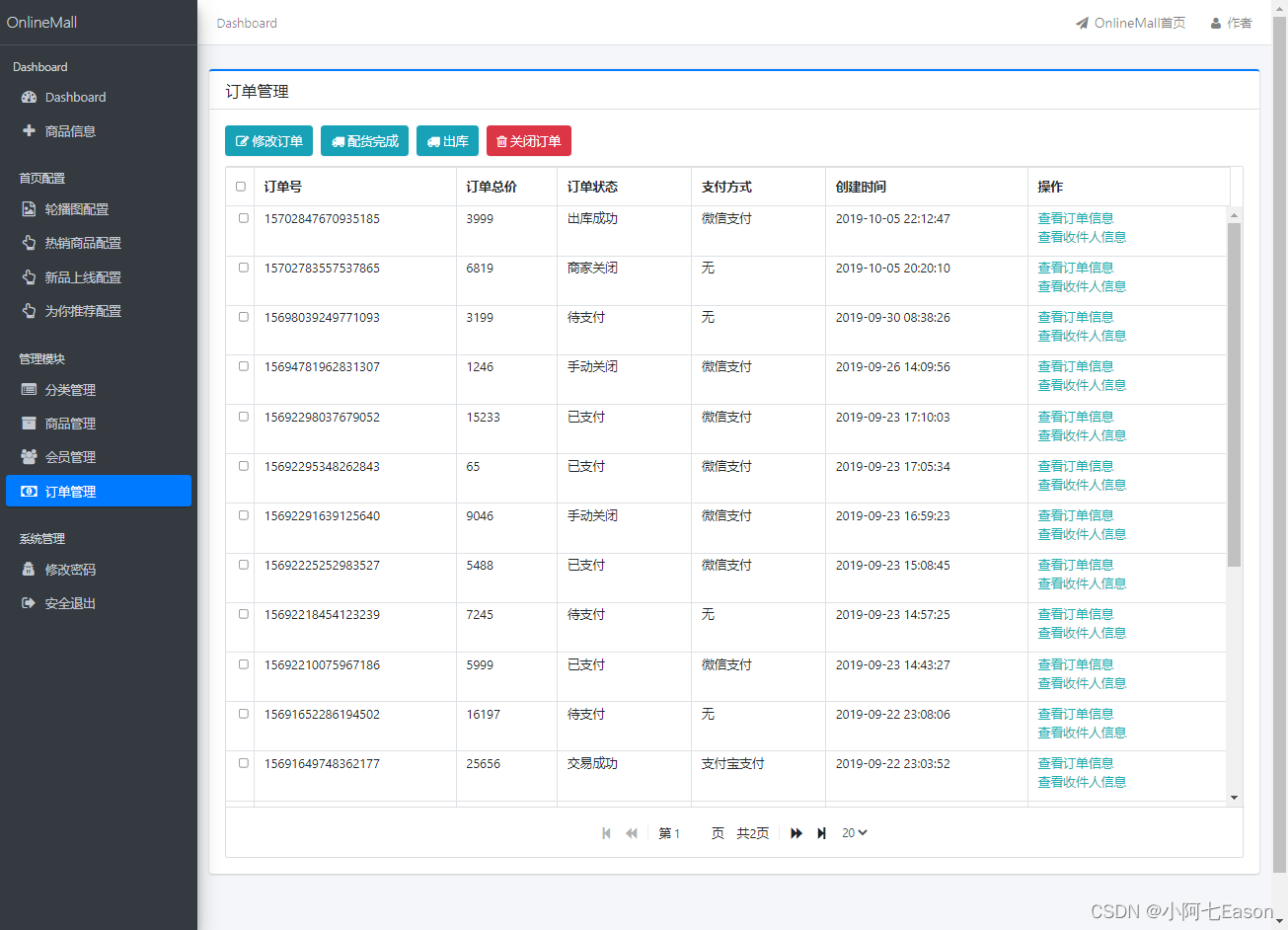Check the row for order 15702847670935185

244,218
